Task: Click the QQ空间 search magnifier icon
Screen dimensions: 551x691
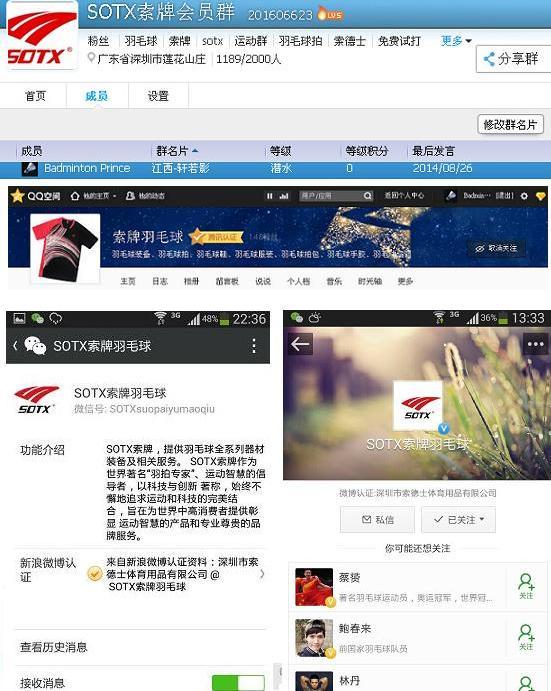Action: pos(368,196)
